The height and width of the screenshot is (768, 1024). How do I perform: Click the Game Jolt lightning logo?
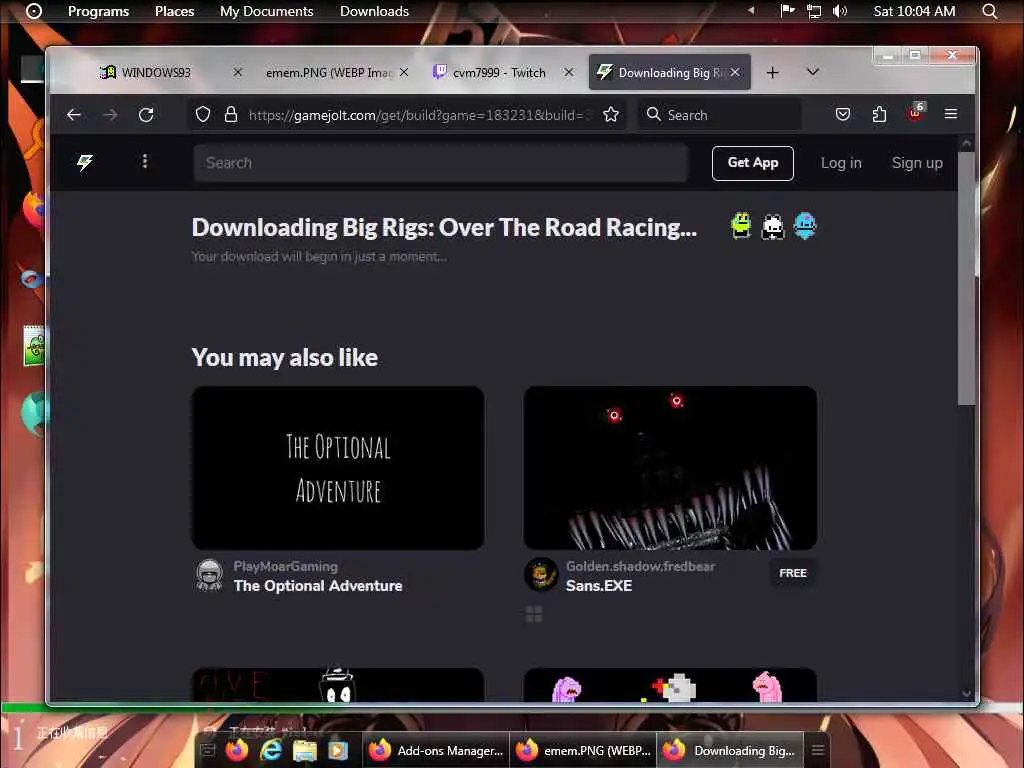pyautogui.click(x=85, y=162)
